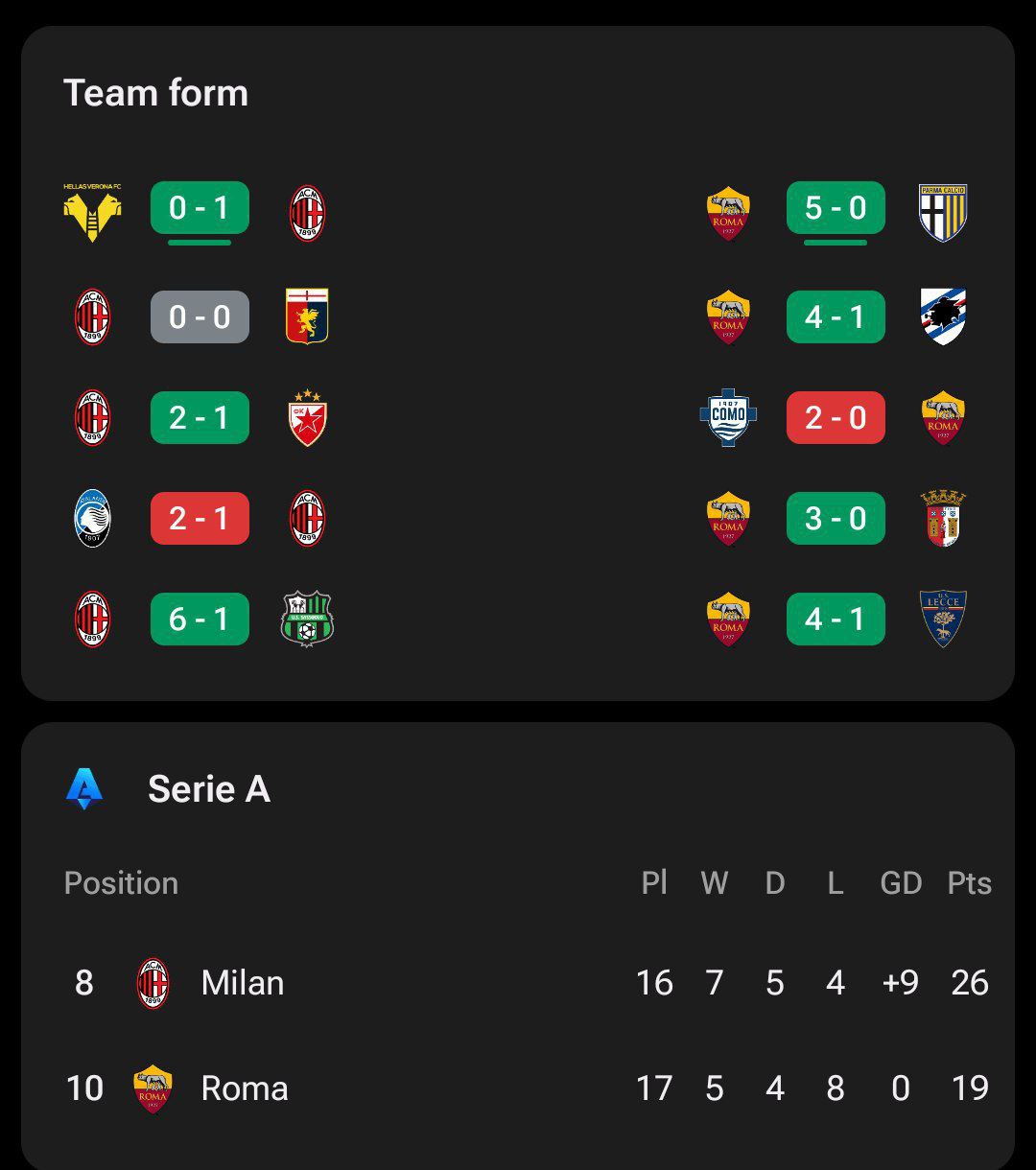The height and width of the screenshot is (1170, 1036).
Task: Tap the Sassuolo club crest
Action: 307,620
